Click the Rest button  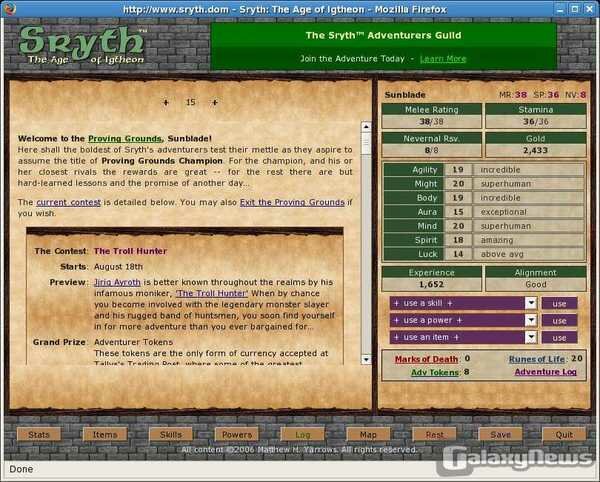(x=434, y=435)
